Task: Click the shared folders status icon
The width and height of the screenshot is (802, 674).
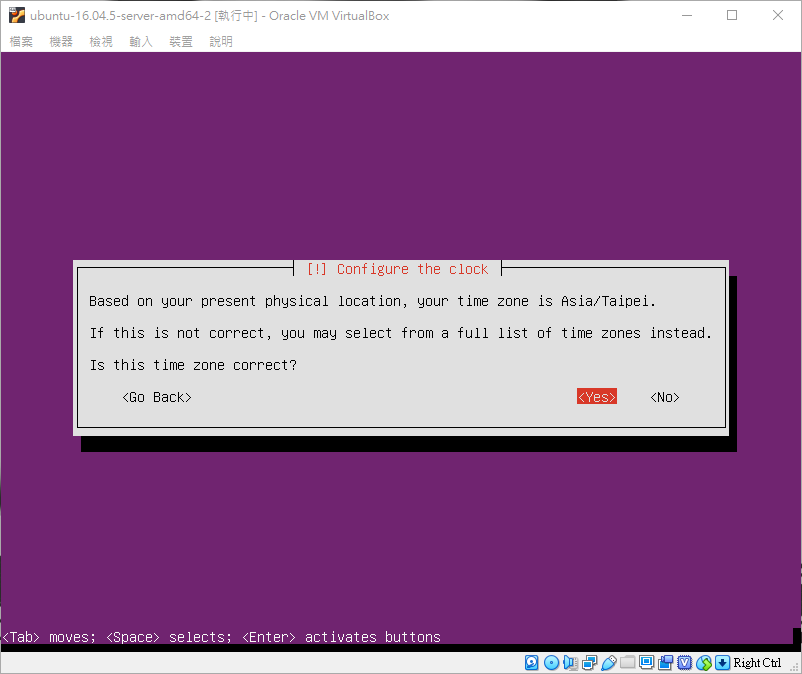Action: point(628,663)
